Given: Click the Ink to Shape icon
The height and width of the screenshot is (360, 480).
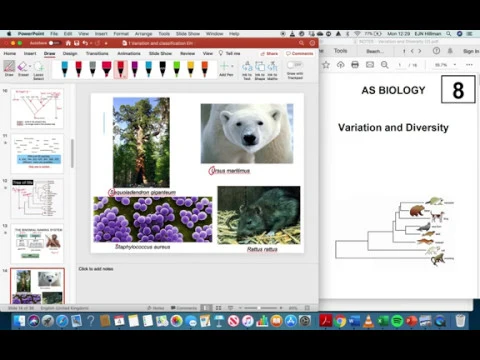Looking at the screenshot, I should click(260, 66).
